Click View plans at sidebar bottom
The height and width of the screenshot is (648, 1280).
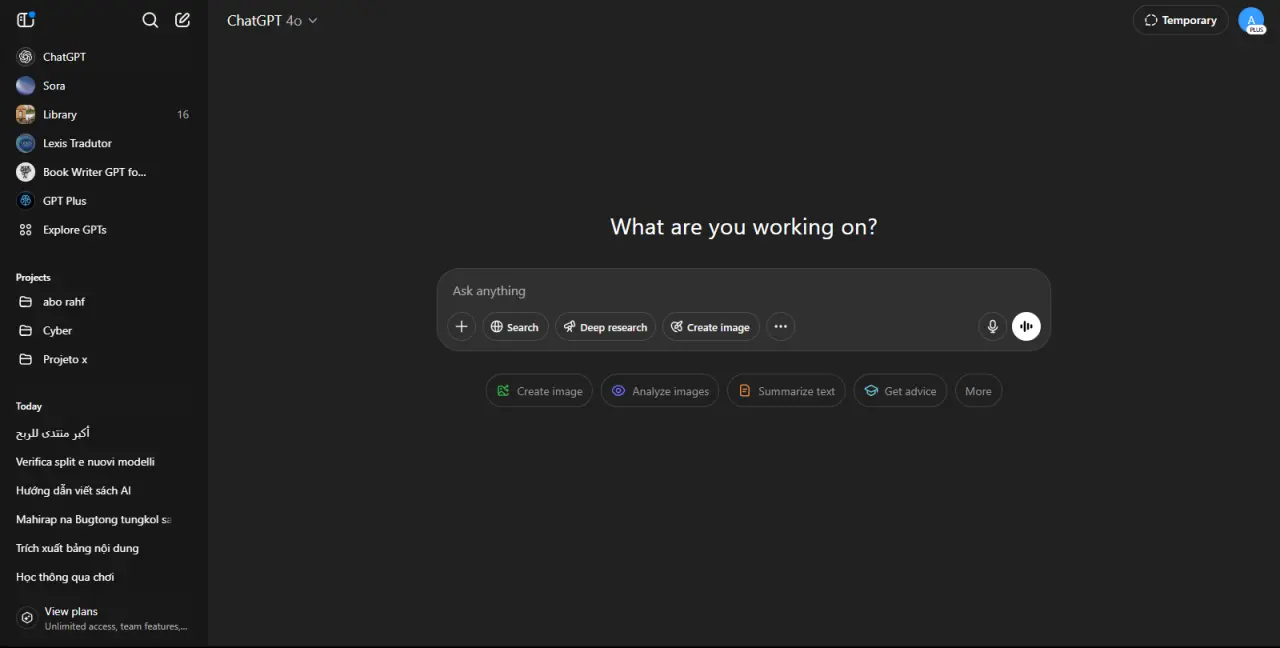click(104, 618)
